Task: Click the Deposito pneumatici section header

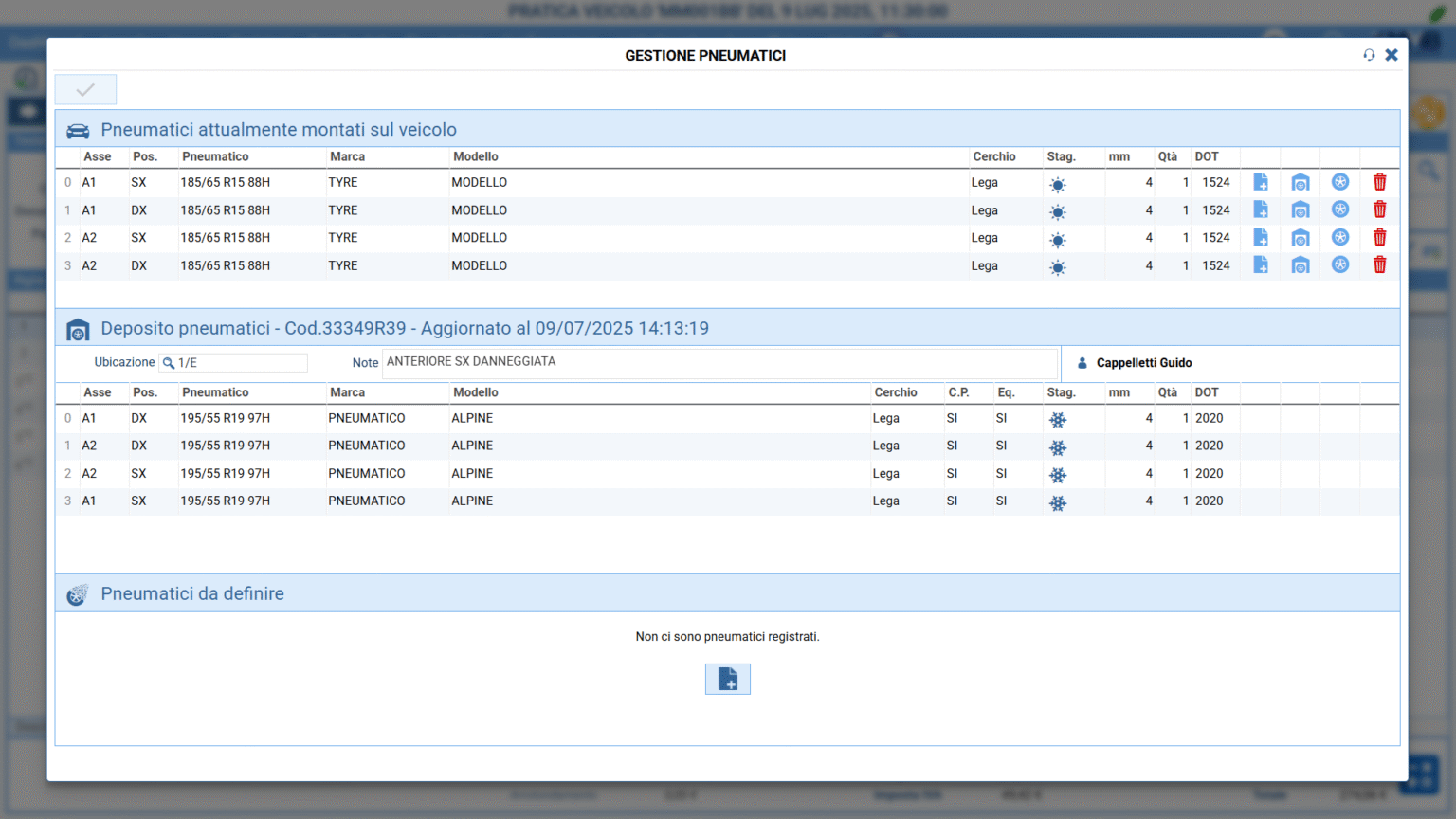Action: coord(405,329)
